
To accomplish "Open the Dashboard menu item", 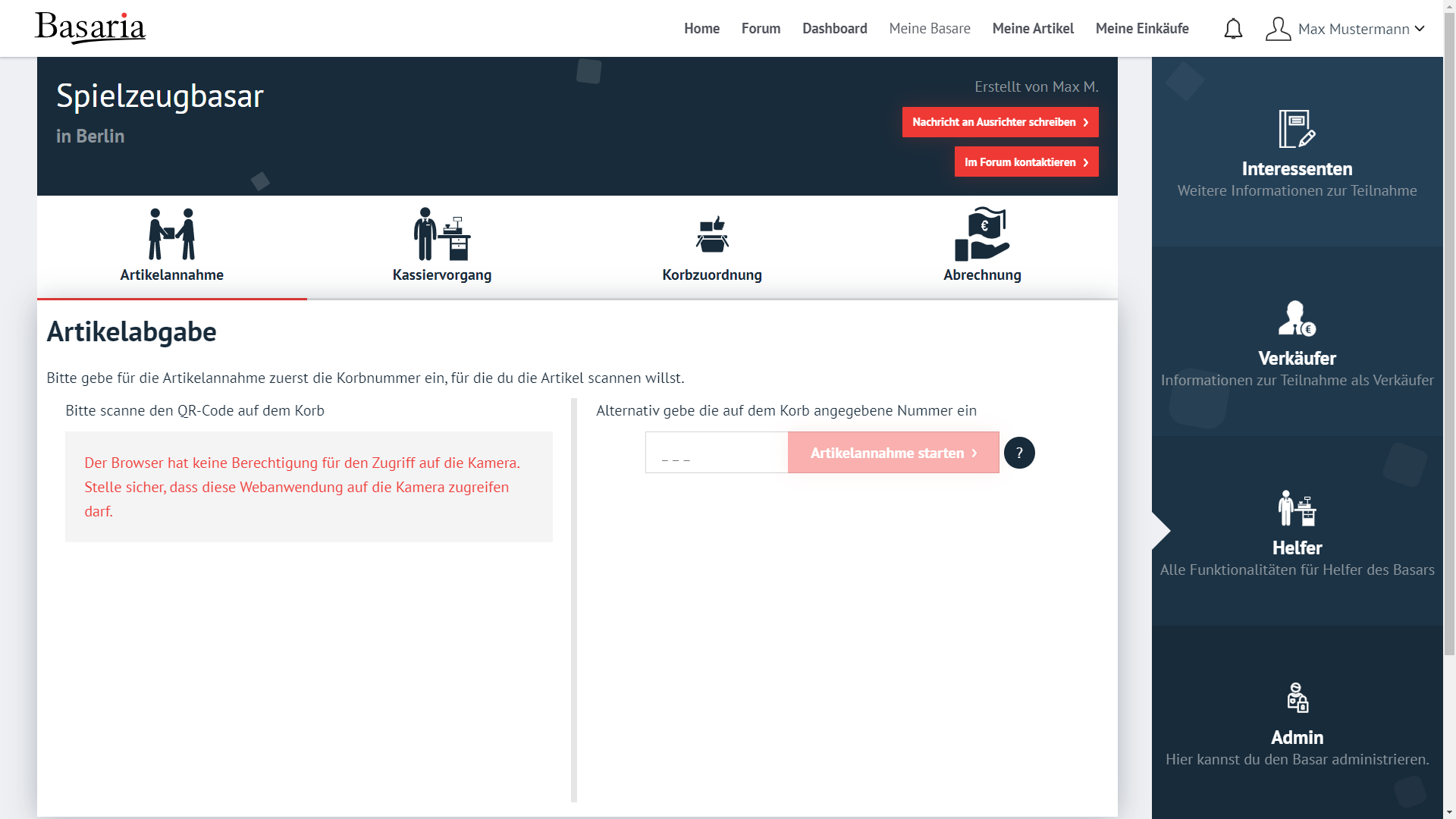I will pyautogui.click(x=834, y=29).
